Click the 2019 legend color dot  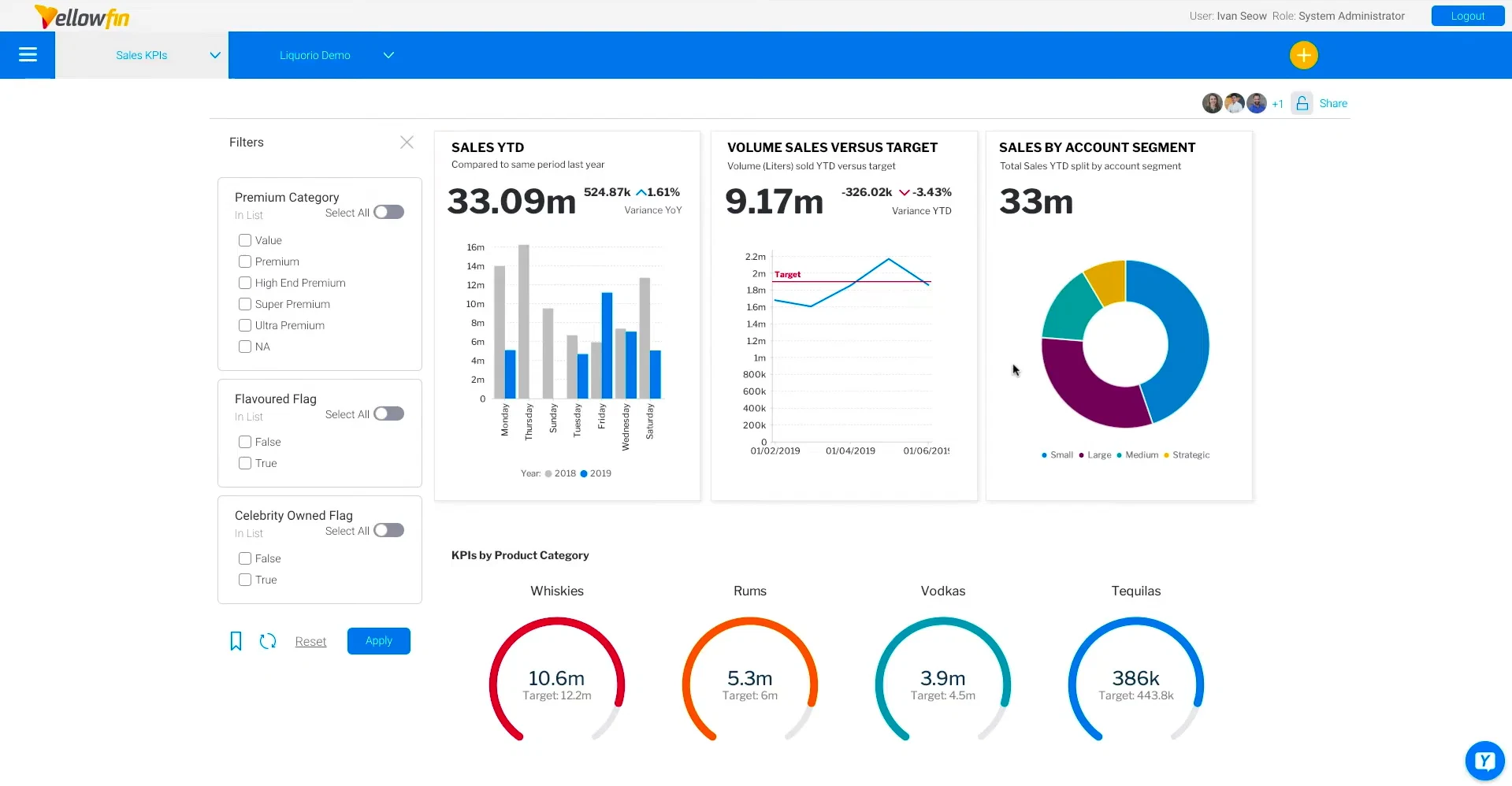[584, 474]
